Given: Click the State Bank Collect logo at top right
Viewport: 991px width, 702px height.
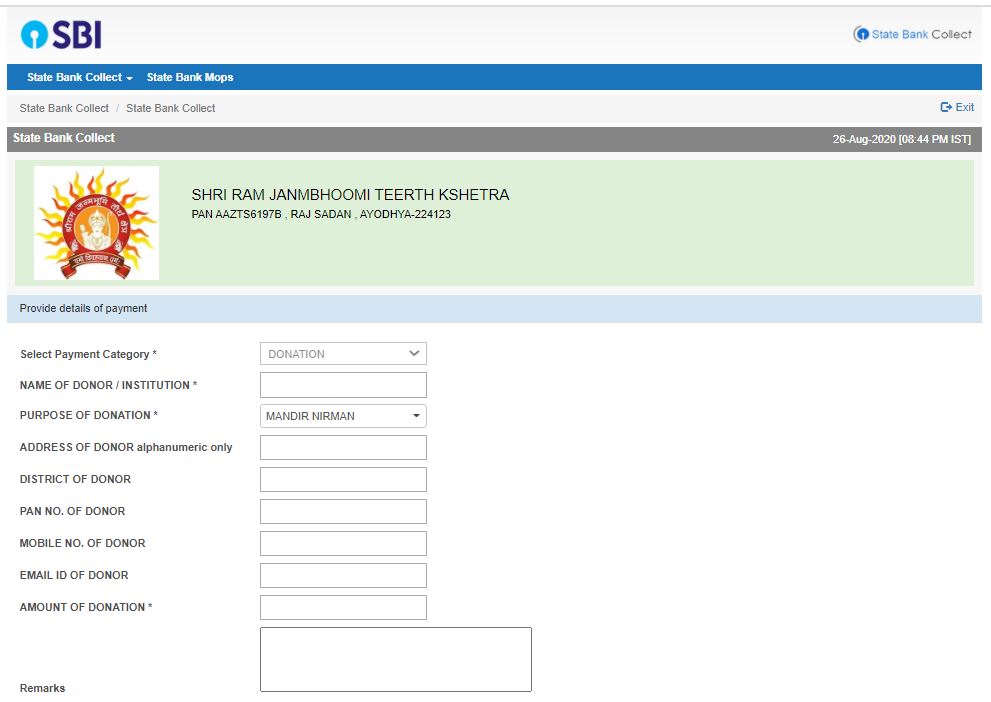Looking at the screenshot, I should pyautogui.click(x=912, y=34).
